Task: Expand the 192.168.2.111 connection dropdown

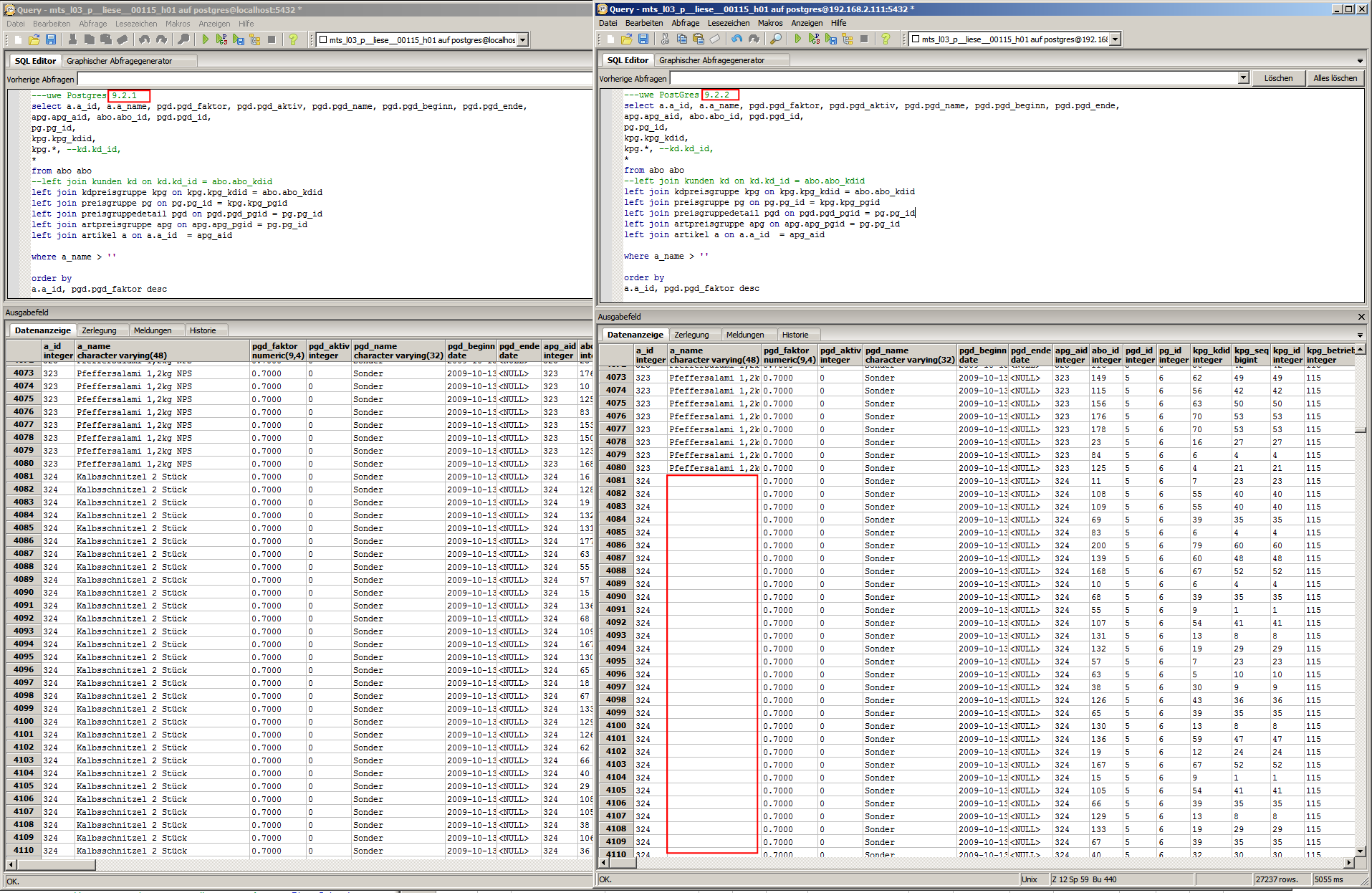Action: tap(1115, 39)
